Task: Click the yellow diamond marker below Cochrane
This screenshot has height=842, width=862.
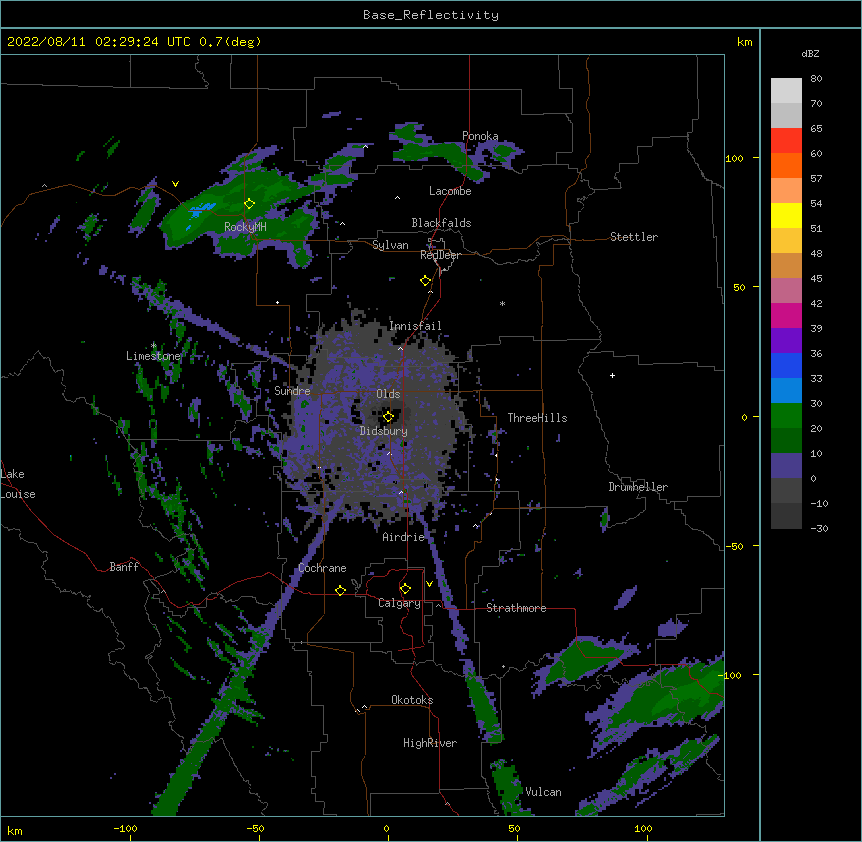Action: click(340, 590)
